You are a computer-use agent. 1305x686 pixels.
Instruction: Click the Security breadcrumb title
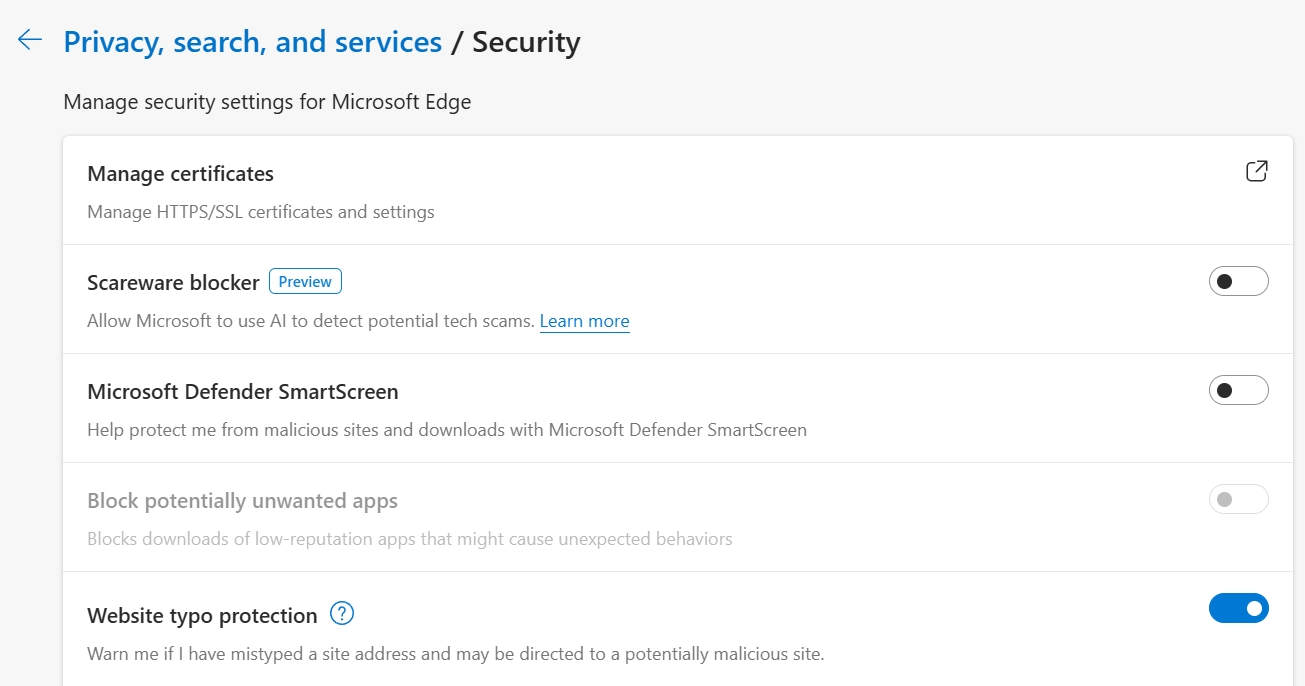point(526,42)
